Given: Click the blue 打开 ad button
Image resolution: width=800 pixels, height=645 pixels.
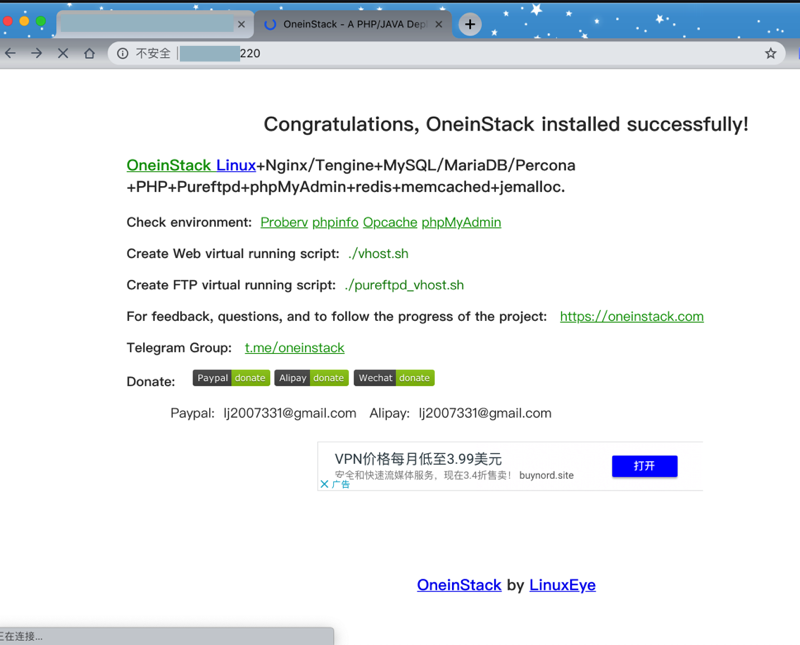Looking at the screenshot, I should [x=644, y=466].
